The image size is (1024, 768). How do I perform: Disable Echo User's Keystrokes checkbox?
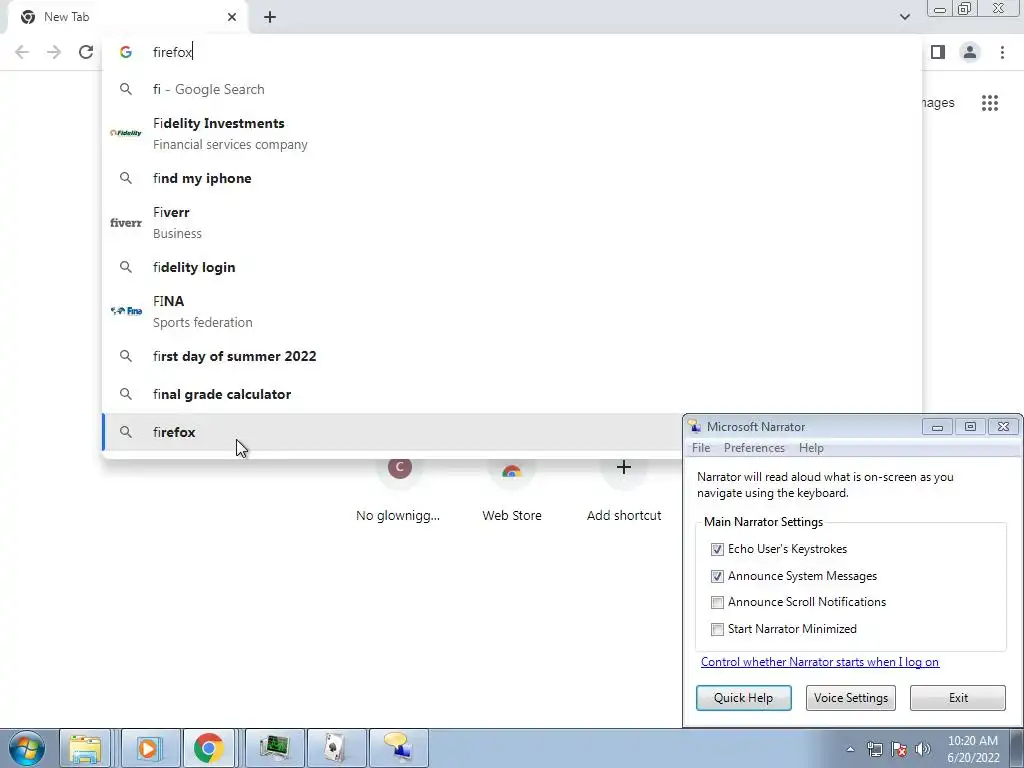[717, 549]
